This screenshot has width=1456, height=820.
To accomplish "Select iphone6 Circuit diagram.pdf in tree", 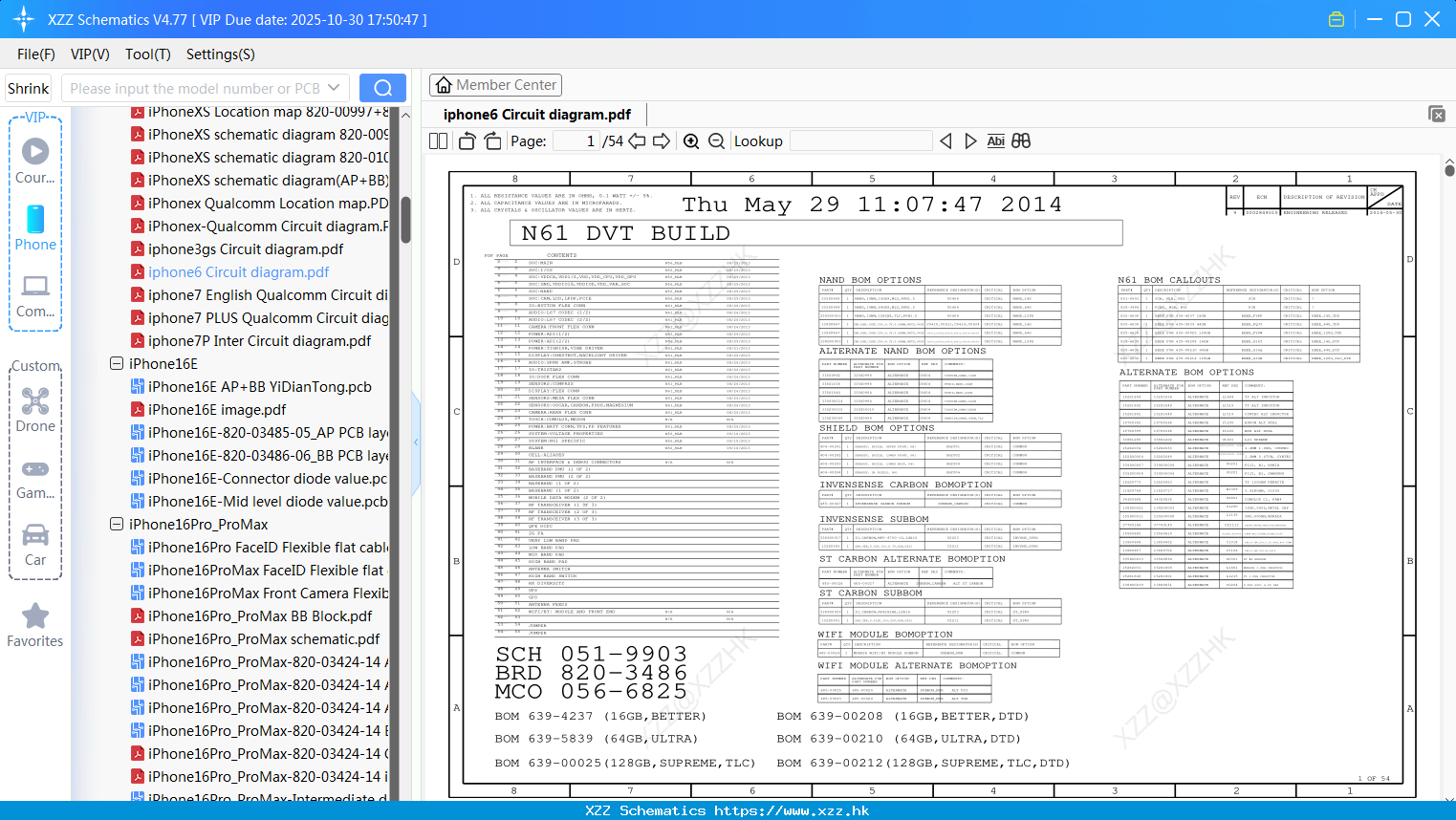I will [x=238, y=271].
